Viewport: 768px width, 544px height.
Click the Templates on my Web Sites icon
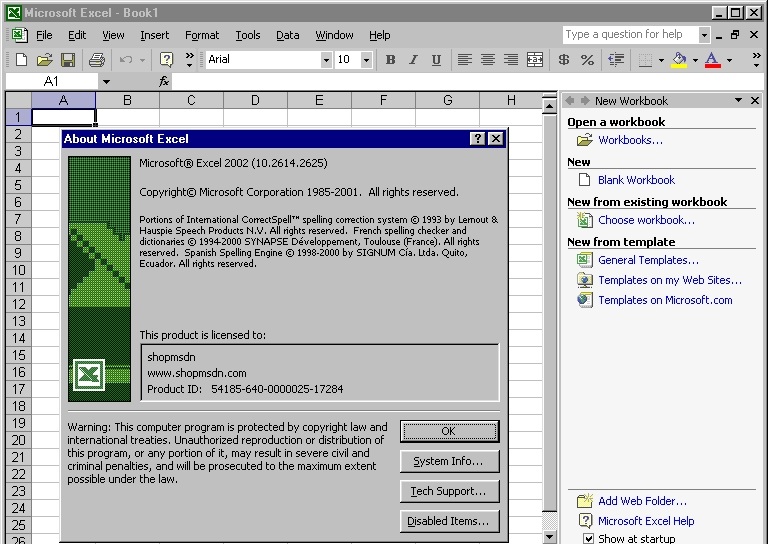pos(584,280)
